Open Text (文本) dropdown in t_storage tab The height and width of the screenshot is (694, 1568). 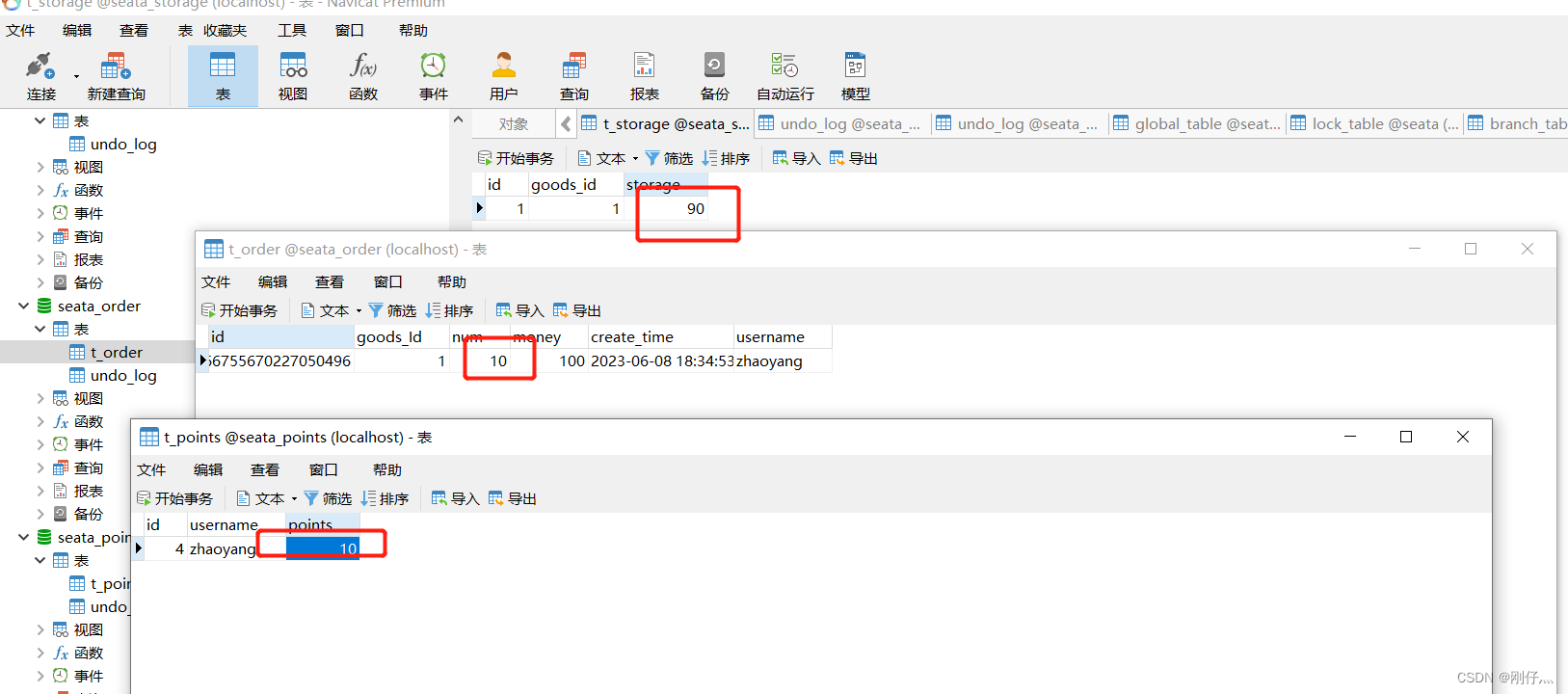[x=608, y=158]
